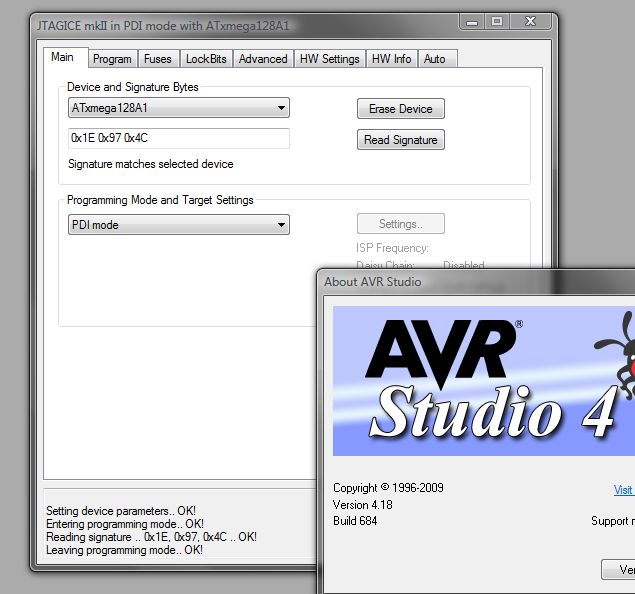Click 'Build 684' text in About dialog

[x=355, y=521]
